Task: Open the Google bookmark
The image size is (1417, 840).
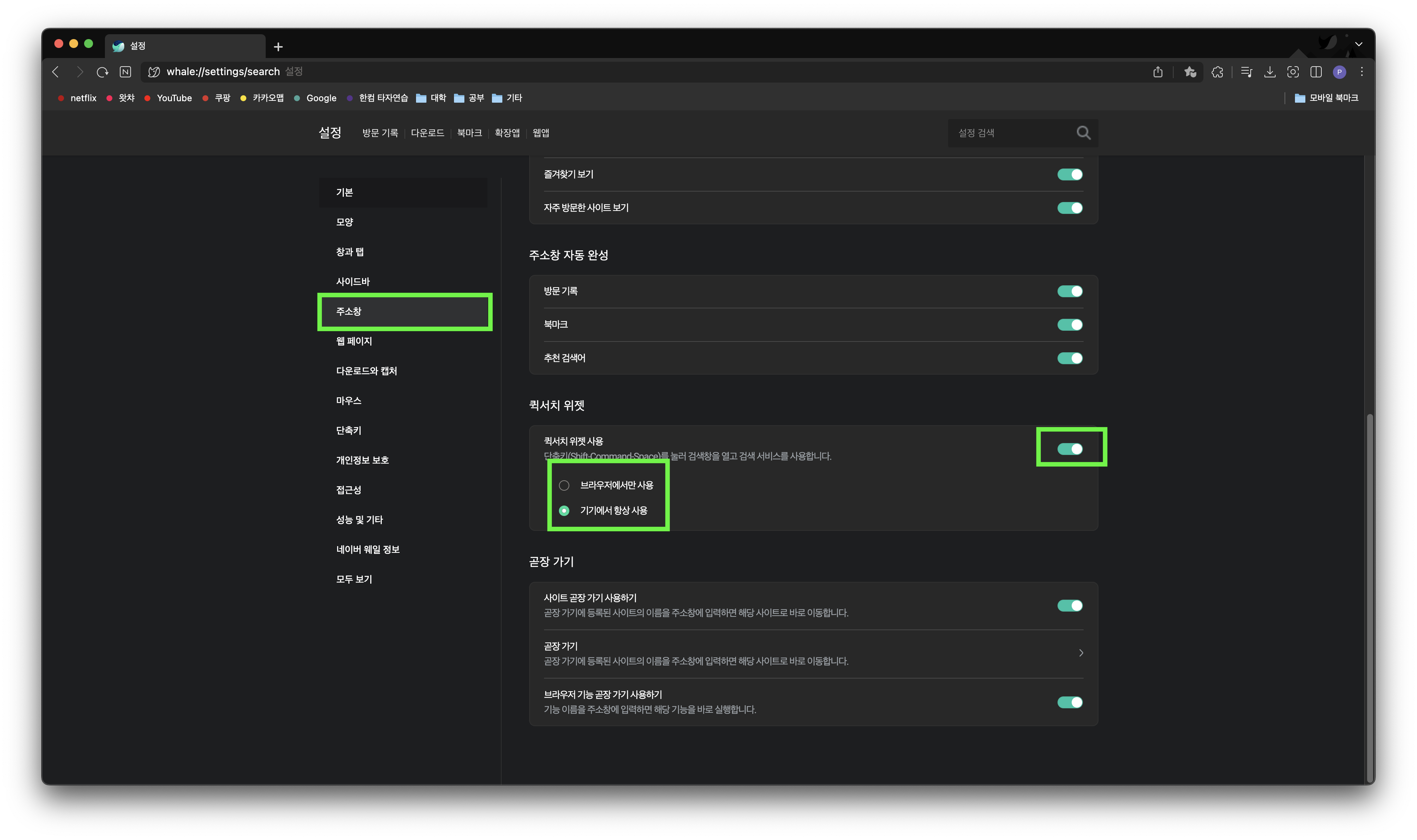Action: 315,98
